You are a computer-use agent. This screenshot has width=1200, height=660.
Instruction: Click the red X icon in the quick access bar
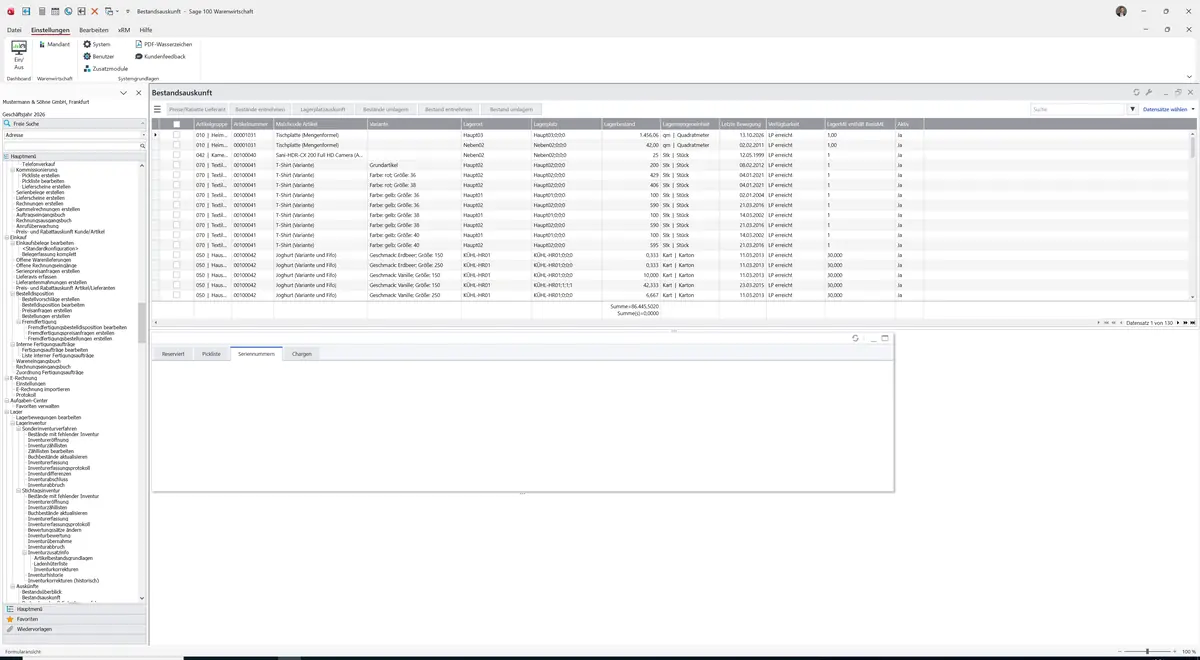point(94,11)
